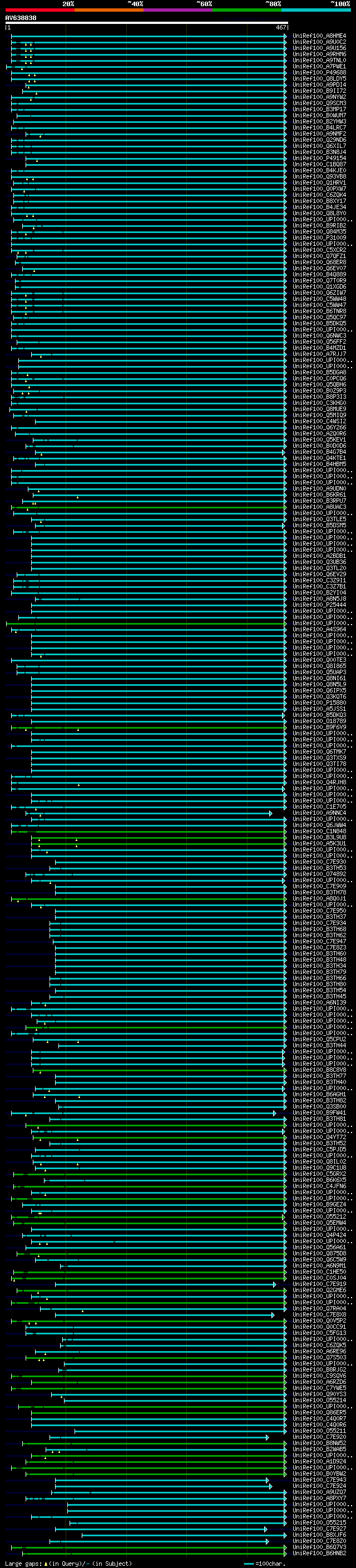Select hit UniRef100_C6ZQK4

pyautogui.click(x=319, y=195)
